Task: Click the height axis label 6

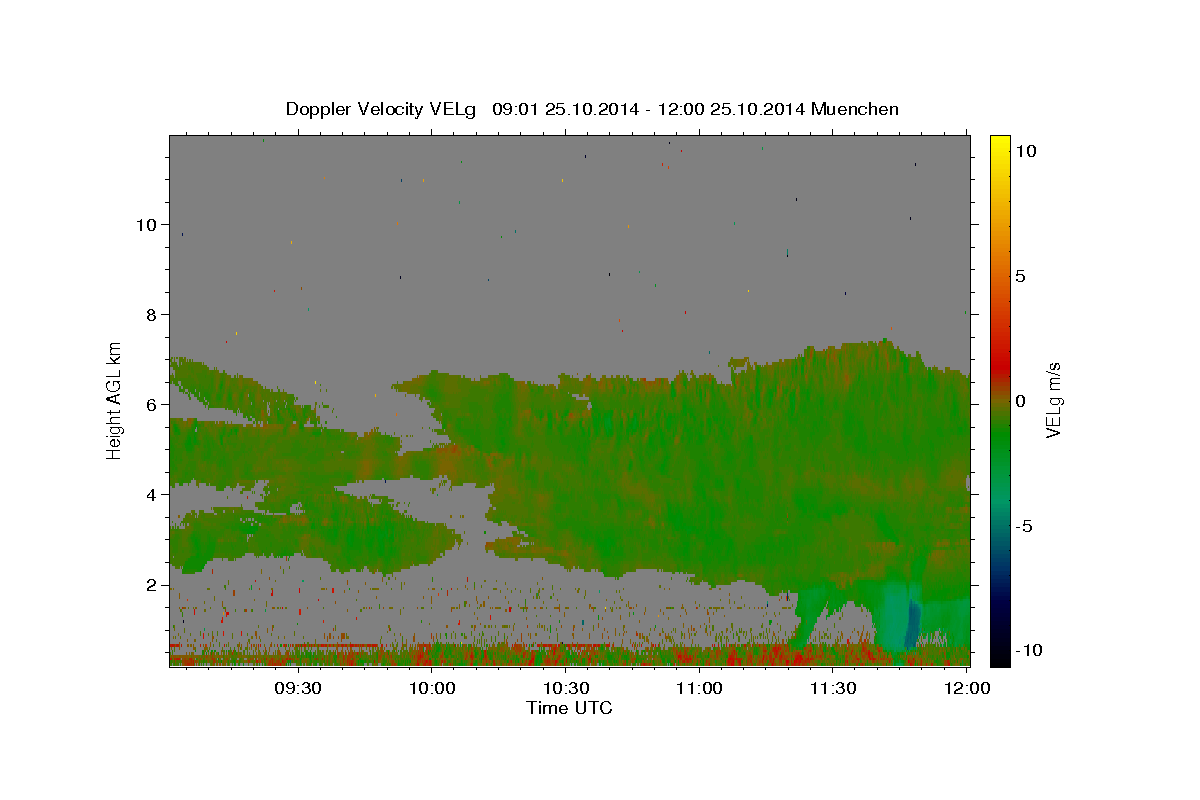Action: (151, 404)
